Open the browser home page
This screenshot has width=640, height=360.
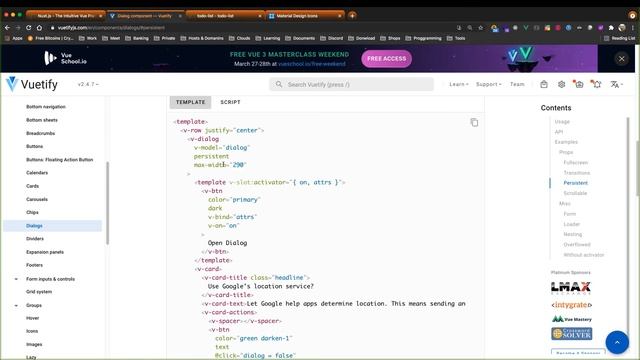[39, 28]
